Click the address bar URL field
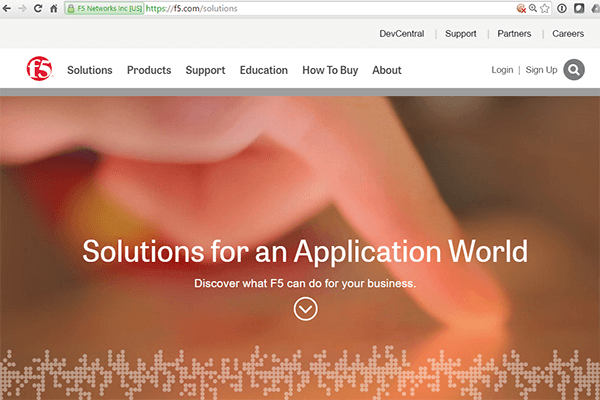Screen dimensions: 600x400 (x=300, y=8)
